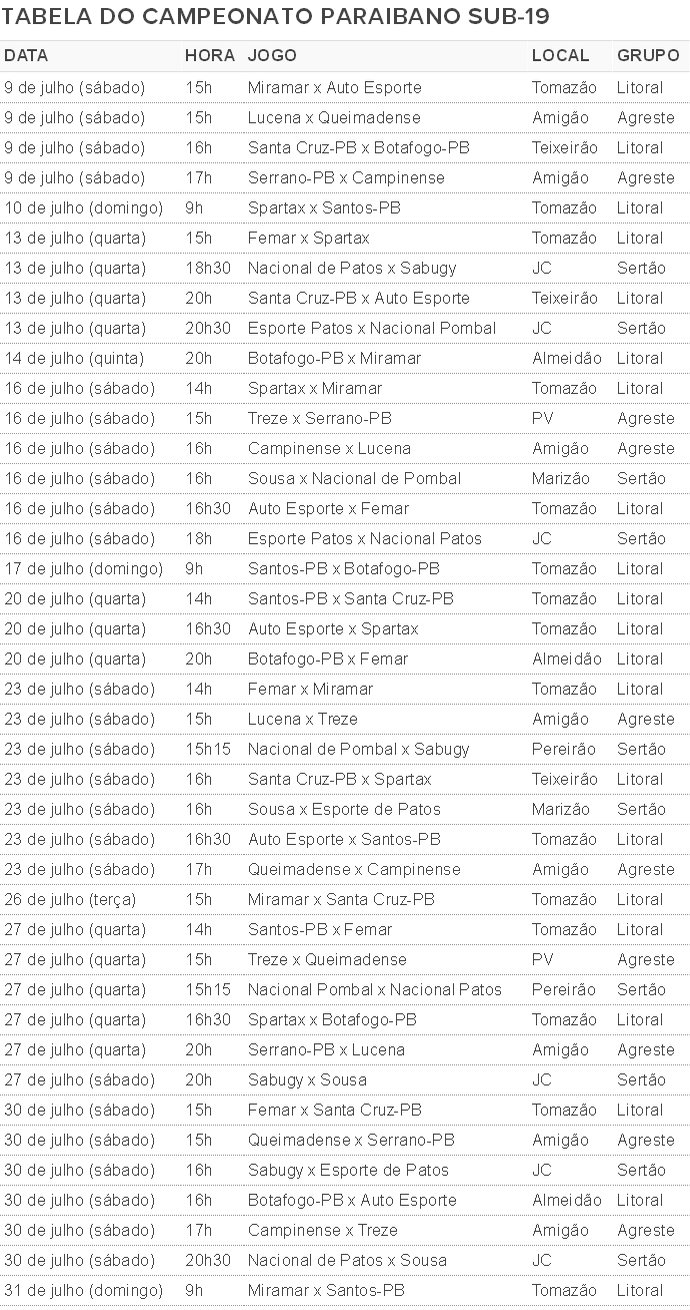Click the Nacional de Patos x Sabugy match
This screenshot has width=690, height=1310.
coord(352,268)
